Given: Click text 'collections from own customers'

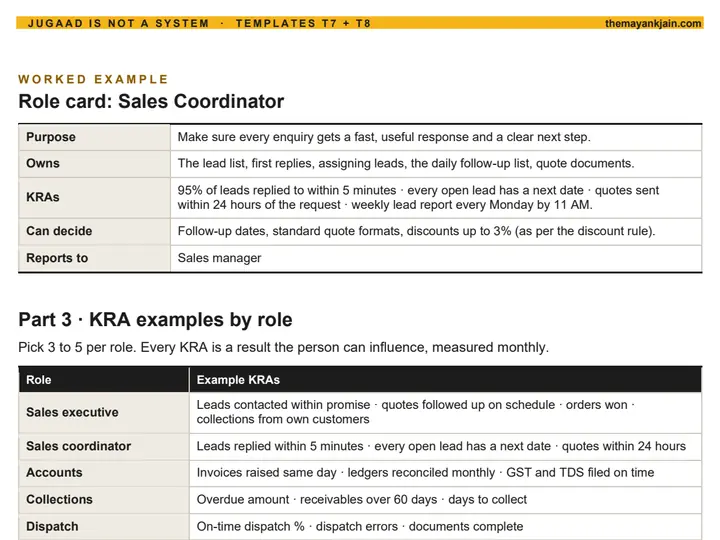Looking at the screenshot, I should click(283, 419).
